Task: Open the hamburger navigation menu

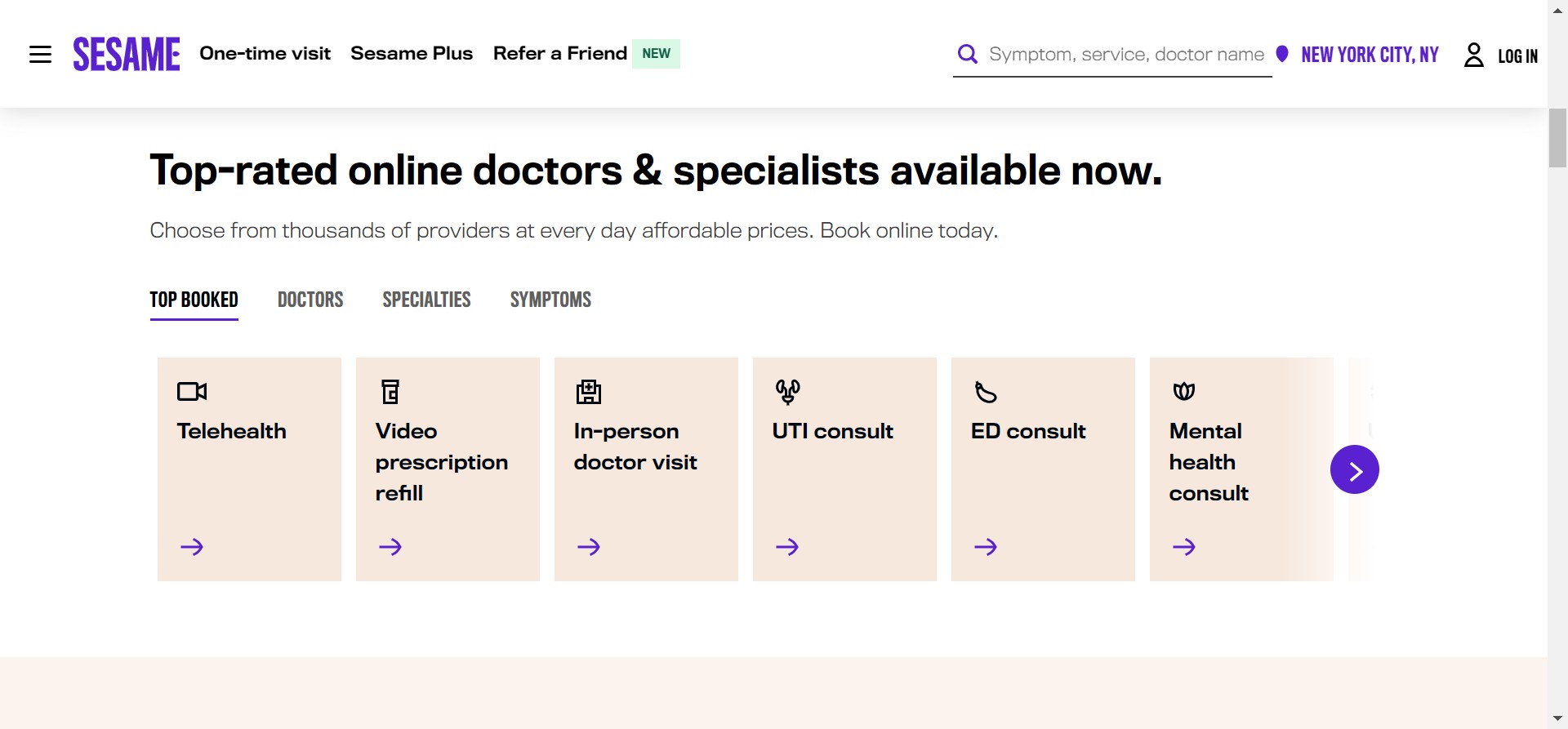Action: click(x=40, y=55)
